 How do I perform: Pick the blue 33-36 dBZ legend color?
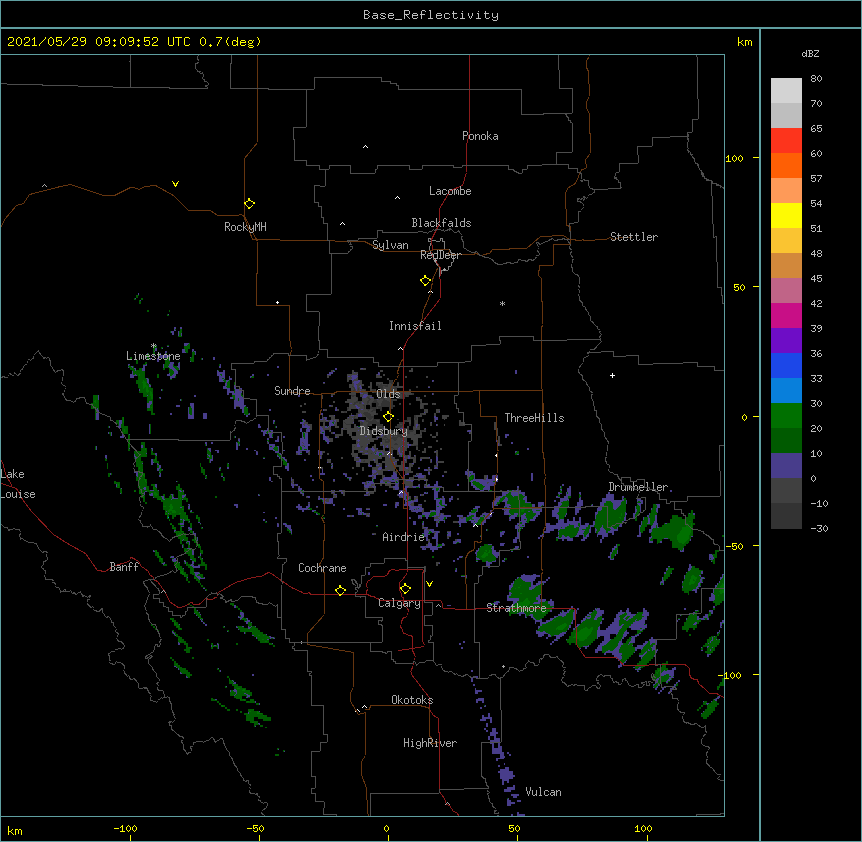(x=786, y=365)
